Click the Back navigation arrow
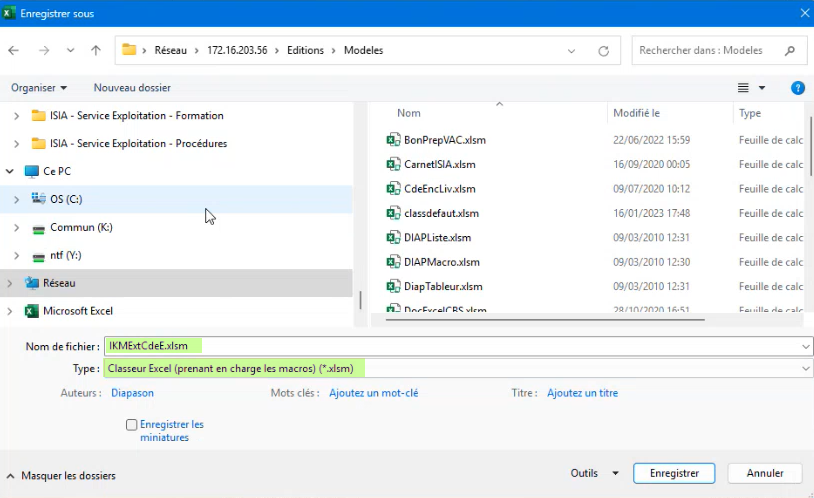Image resolution: width=814 pixels, height=498 pixels. pyautogui.click(x=15, y=50)
